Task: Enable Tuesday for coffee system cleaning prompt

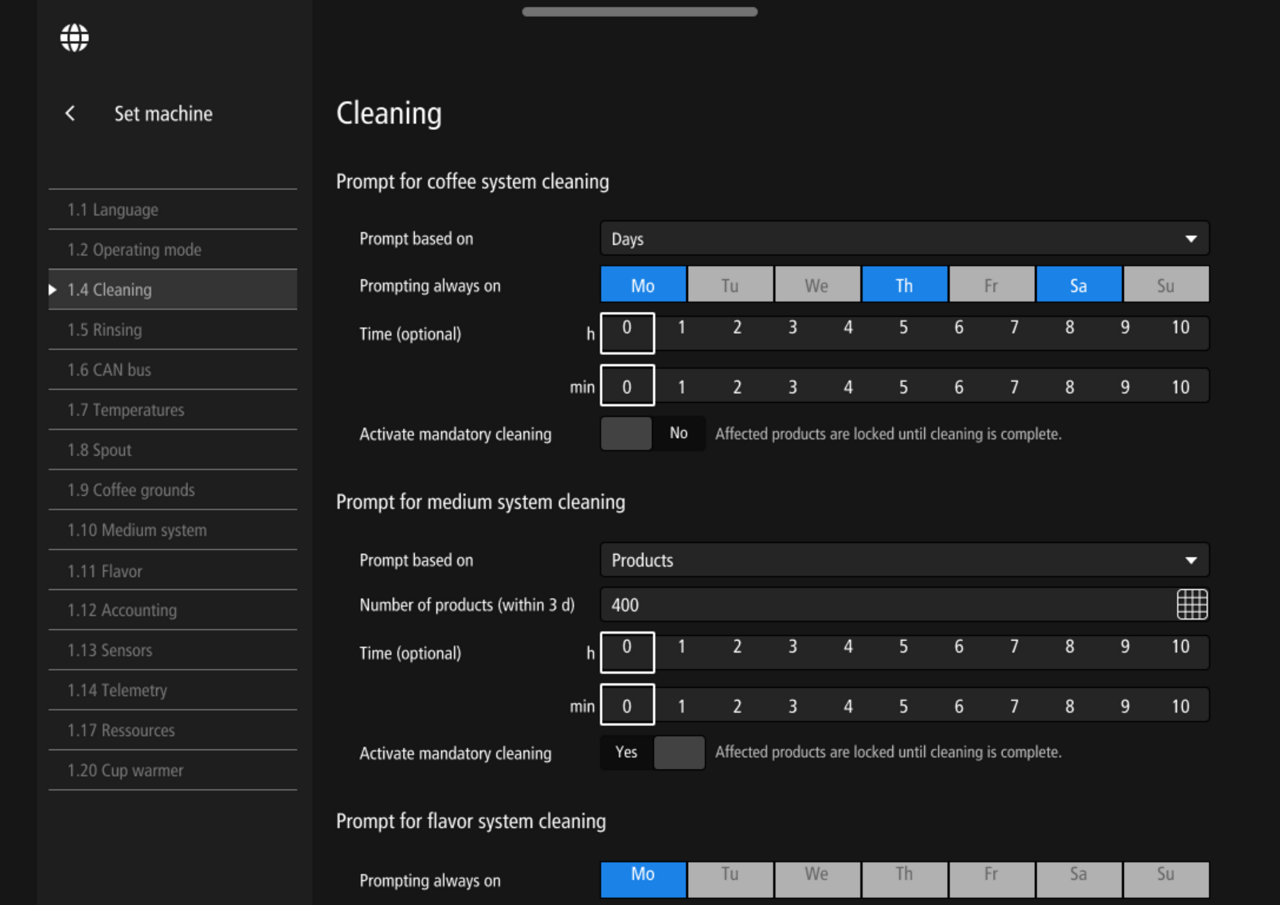Action: (730, 285)
